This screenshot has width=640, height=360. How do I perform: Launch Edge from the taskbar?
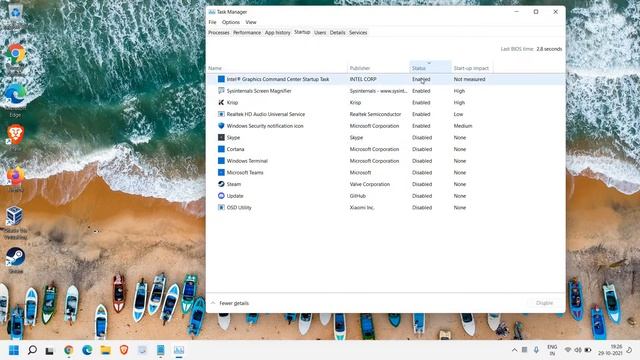(x=87, y=350)
